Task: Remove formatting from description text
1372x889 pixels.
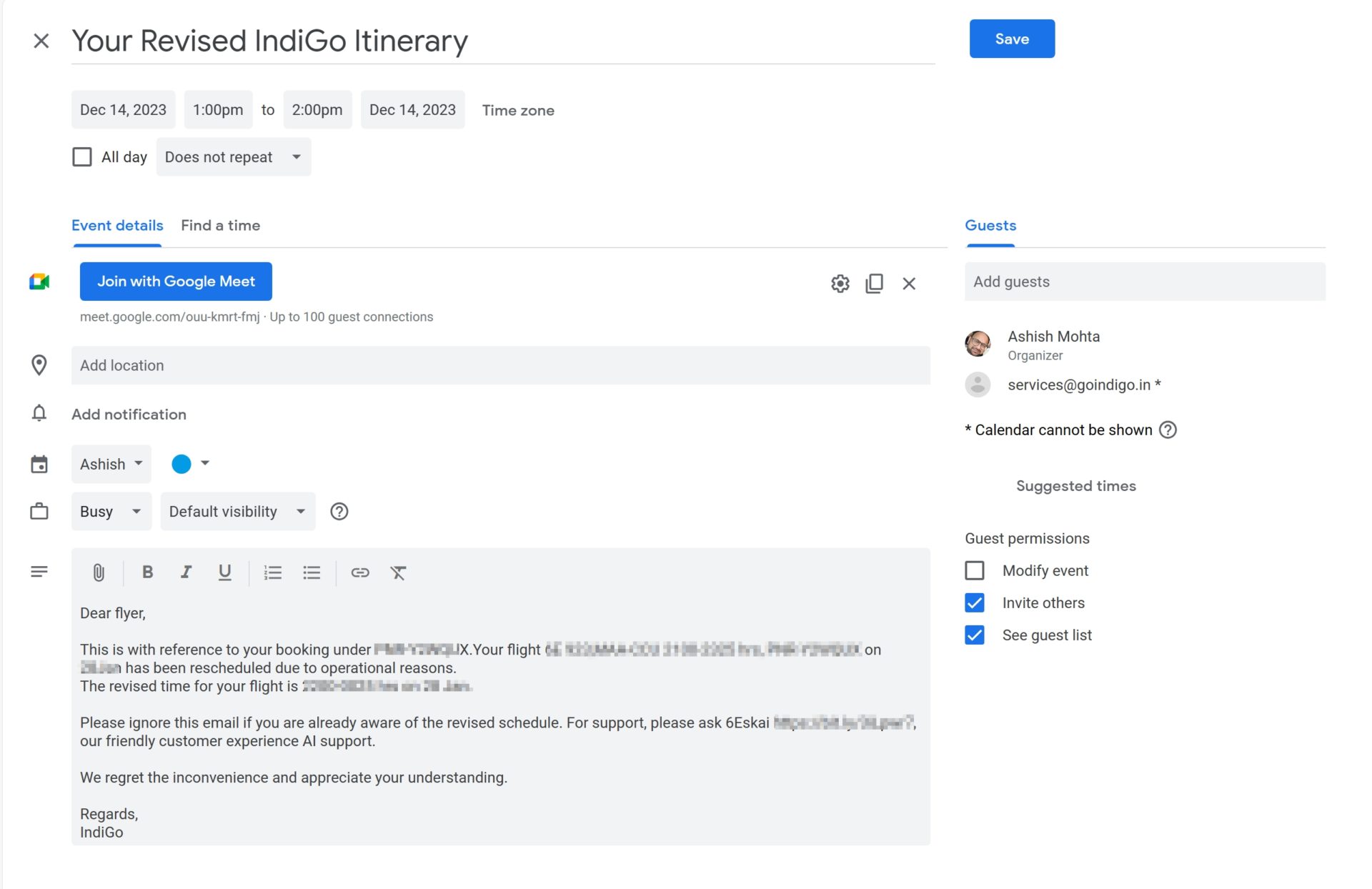Action: coord(398,572)
